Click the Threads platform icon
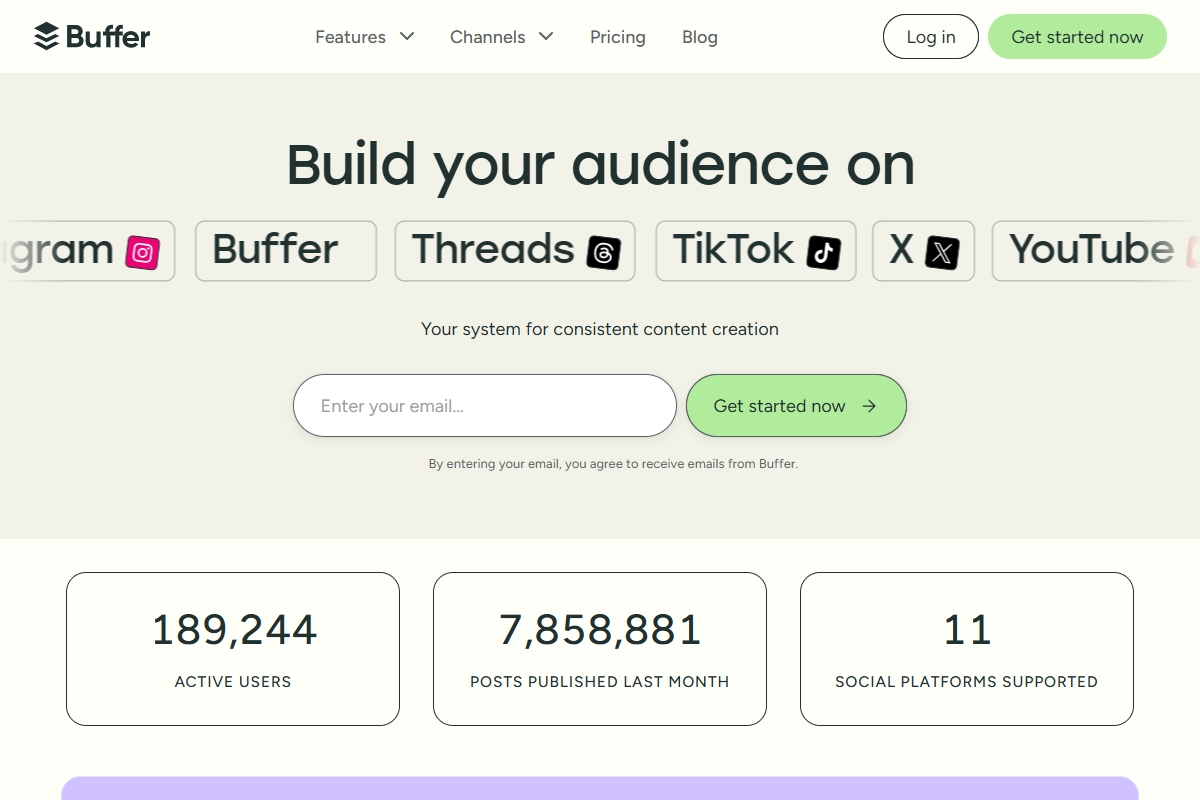 click(604, 252)
